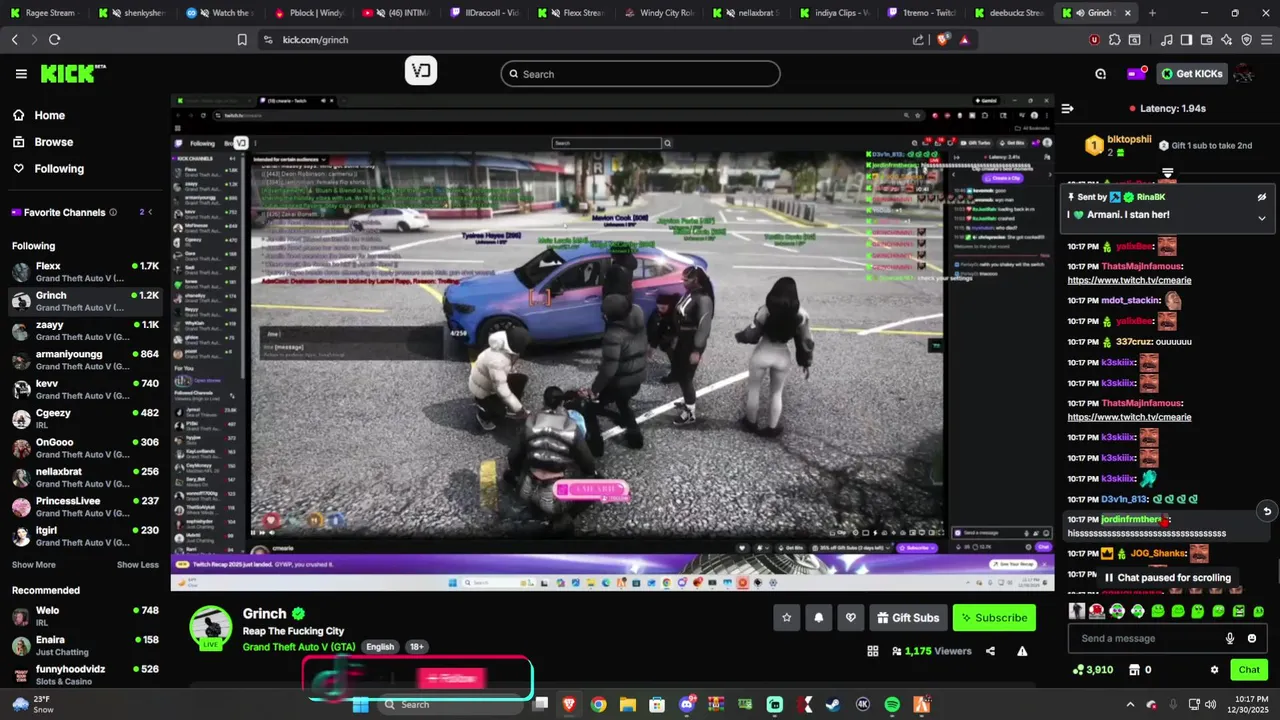1280x720 pixels.
Task: Open the purple wallet card icon
Action: tap(1135, 74)
